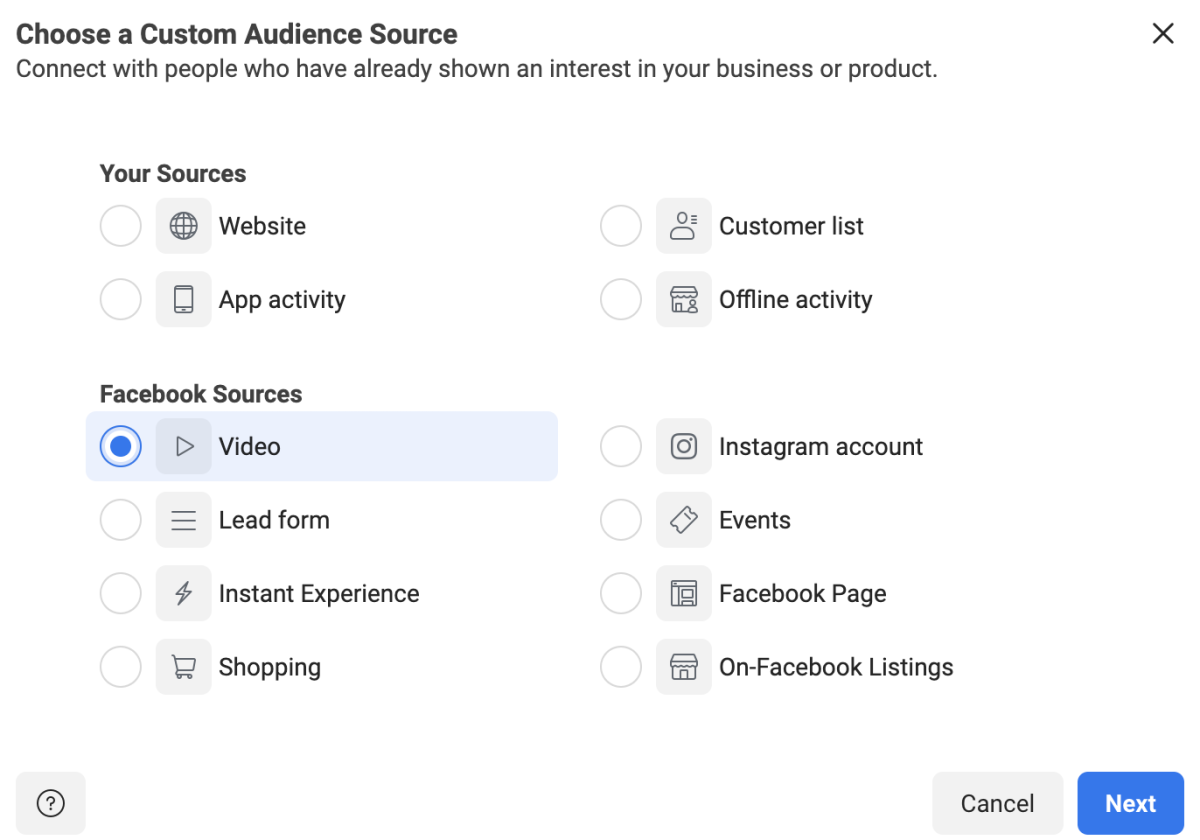Click the Shopping cart icon
Screen dimensions: 1200x840
pyautogui.click(x=183, y=666)
